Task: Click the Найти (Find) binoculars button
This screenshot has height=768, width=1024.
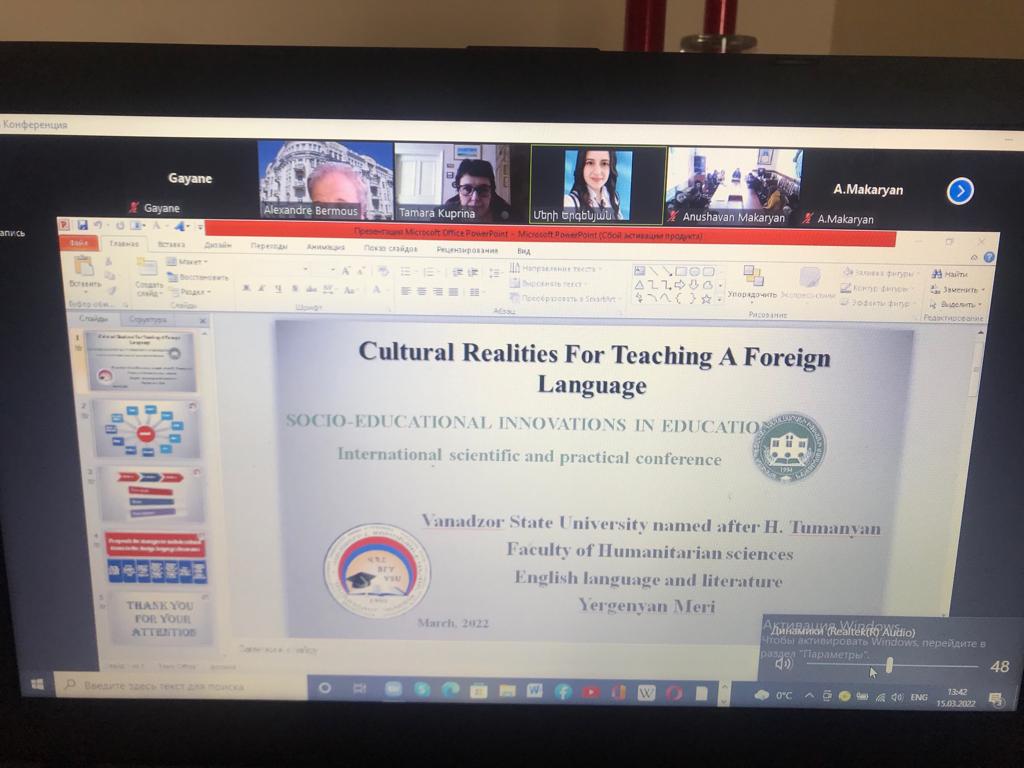Action: 949,274
